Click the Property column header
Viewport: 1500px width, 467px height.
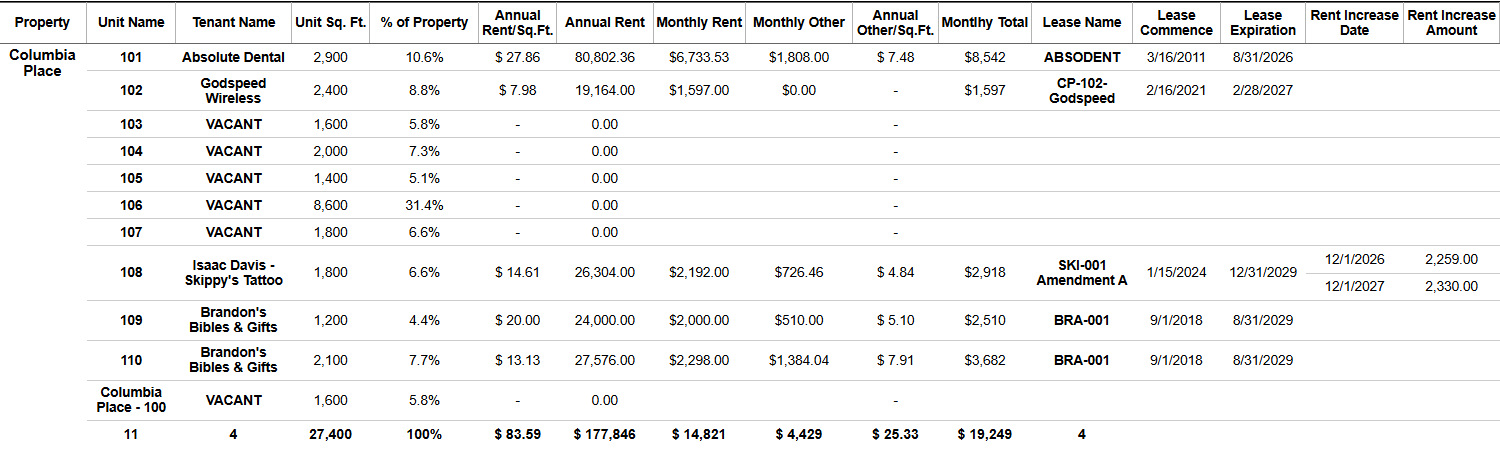(43, 22)
